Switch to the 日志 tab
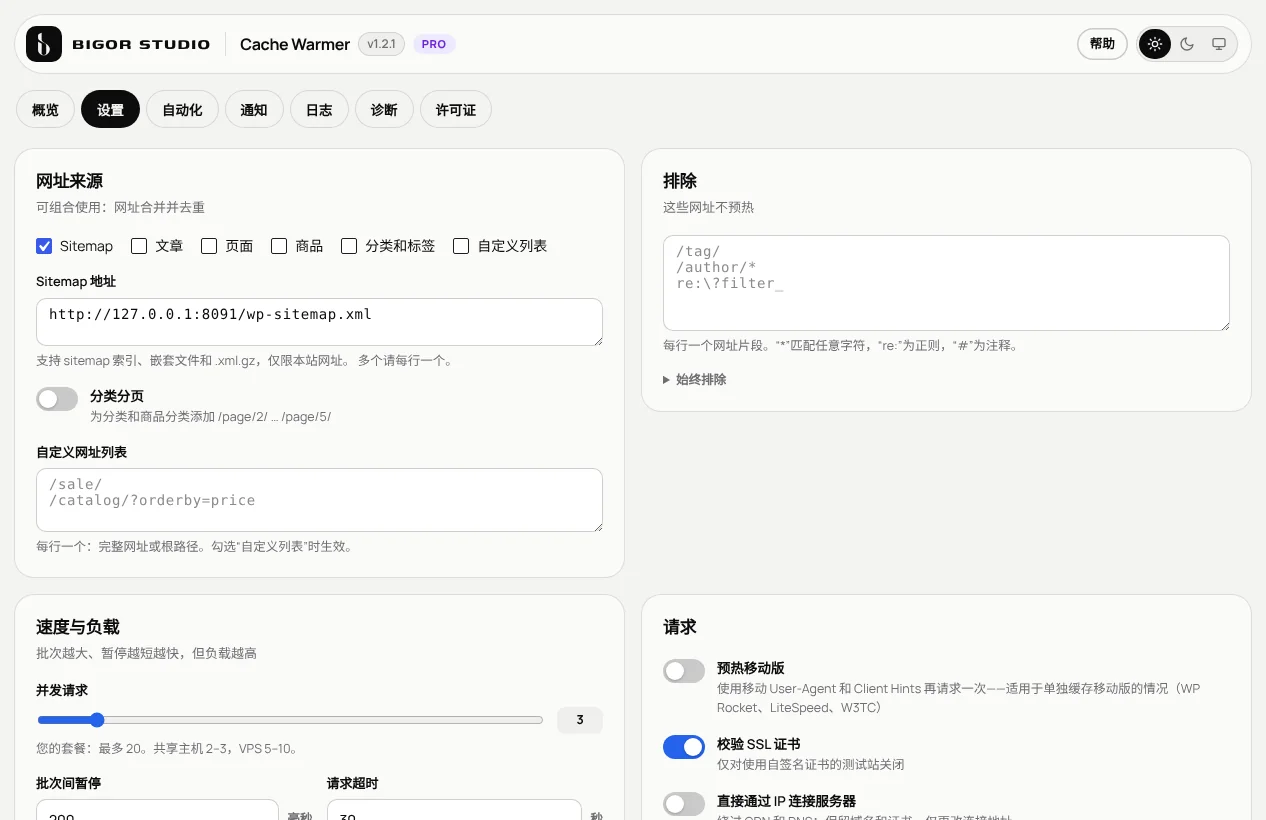Screen dimensions: 1266x820 coord(319,110)
